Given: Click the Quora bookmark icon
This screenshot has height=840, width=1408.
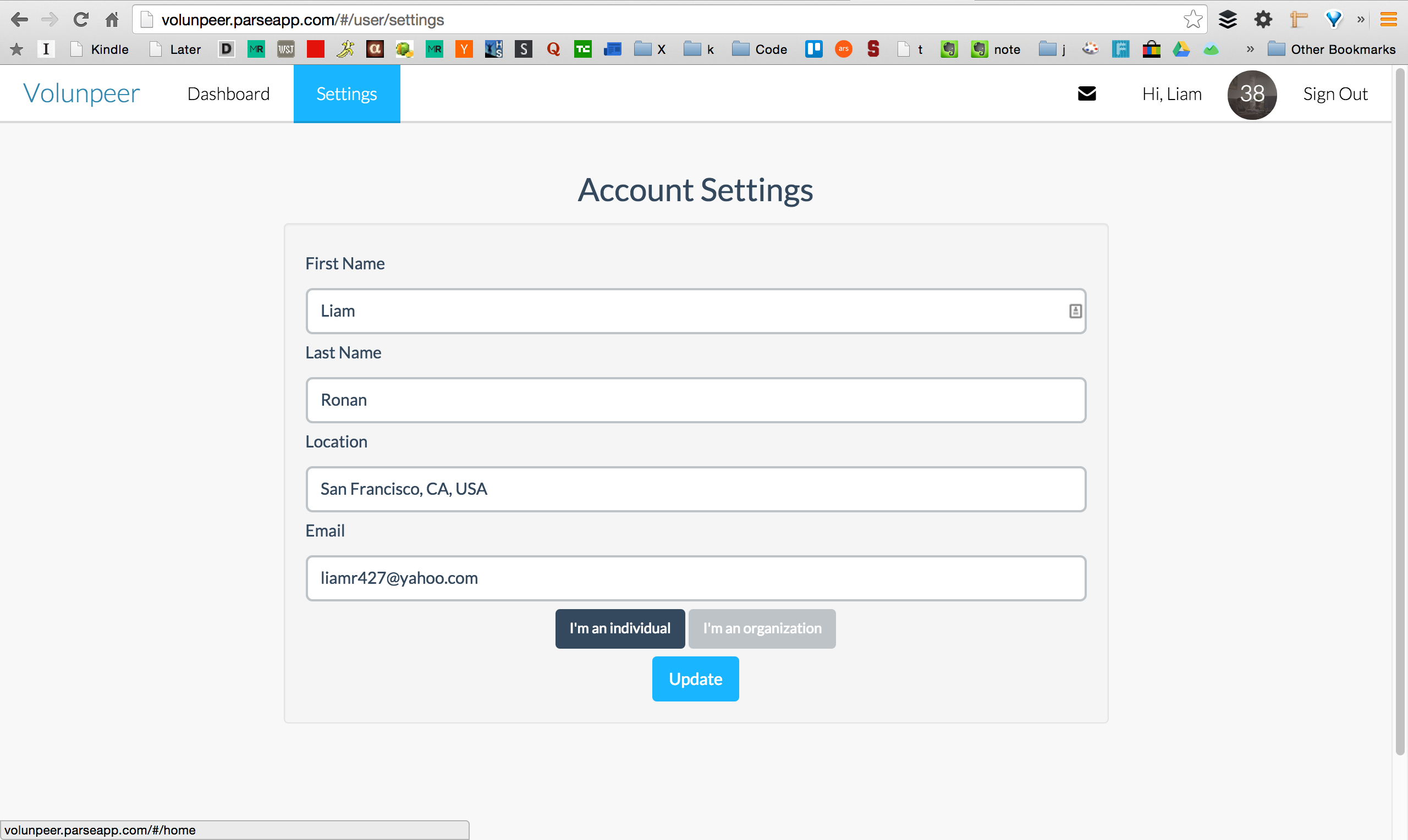Looking at the screenshot, I should point(553,49).
